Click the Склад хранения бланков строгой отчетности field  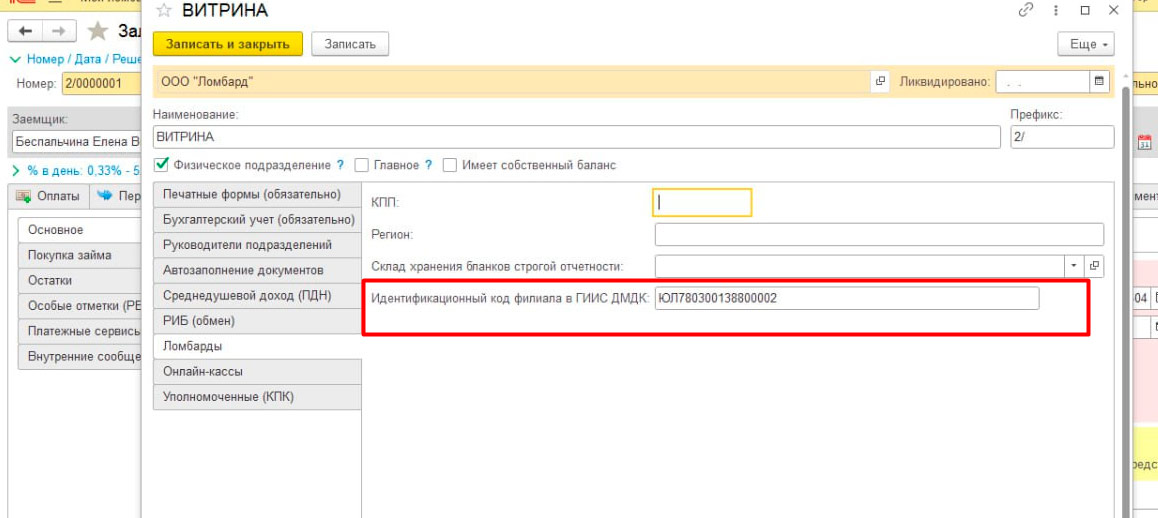pyautogui.click(x=859, y=266)
